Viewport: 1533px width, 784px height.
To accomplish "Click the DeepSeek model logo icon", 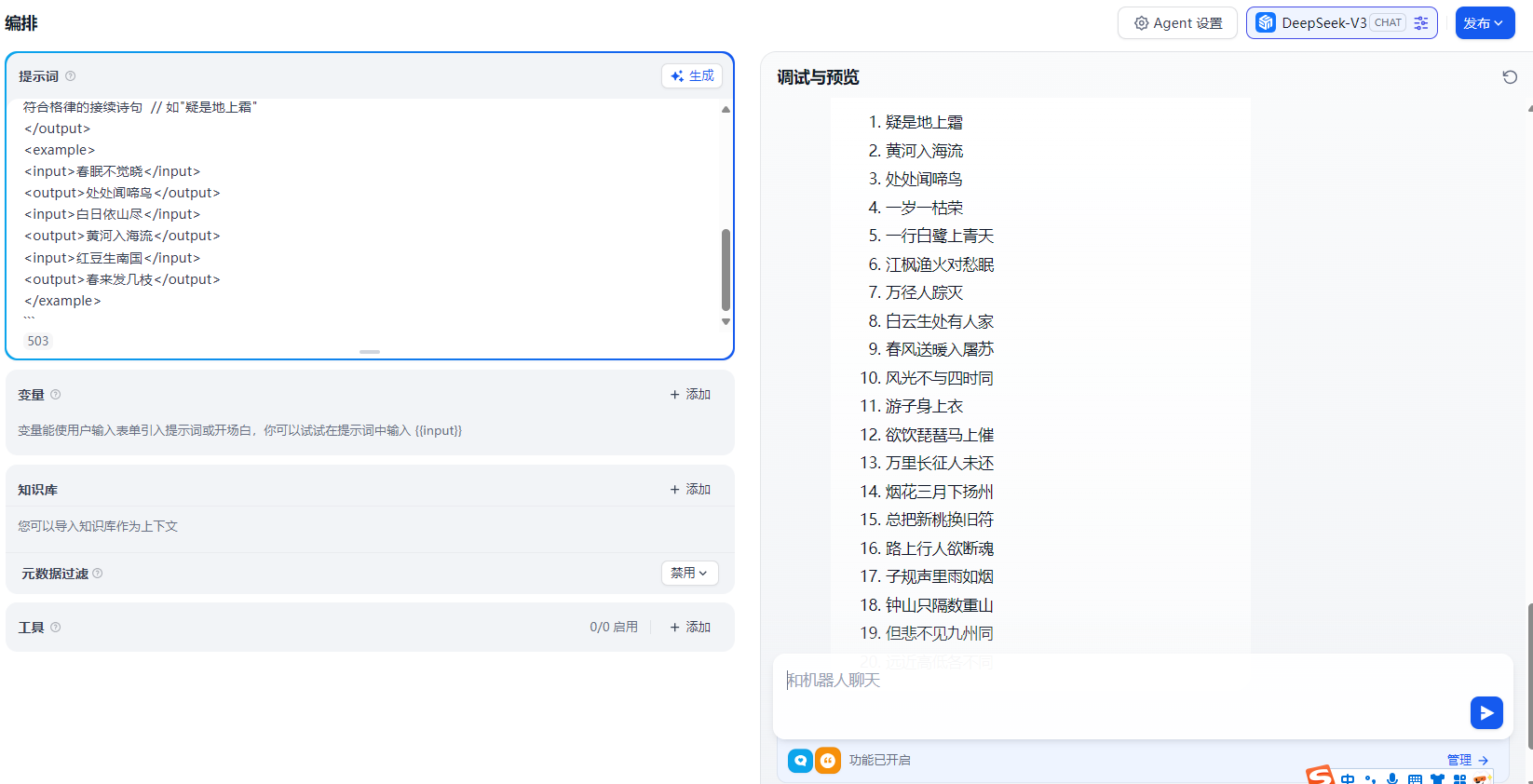I will 1266,23.
